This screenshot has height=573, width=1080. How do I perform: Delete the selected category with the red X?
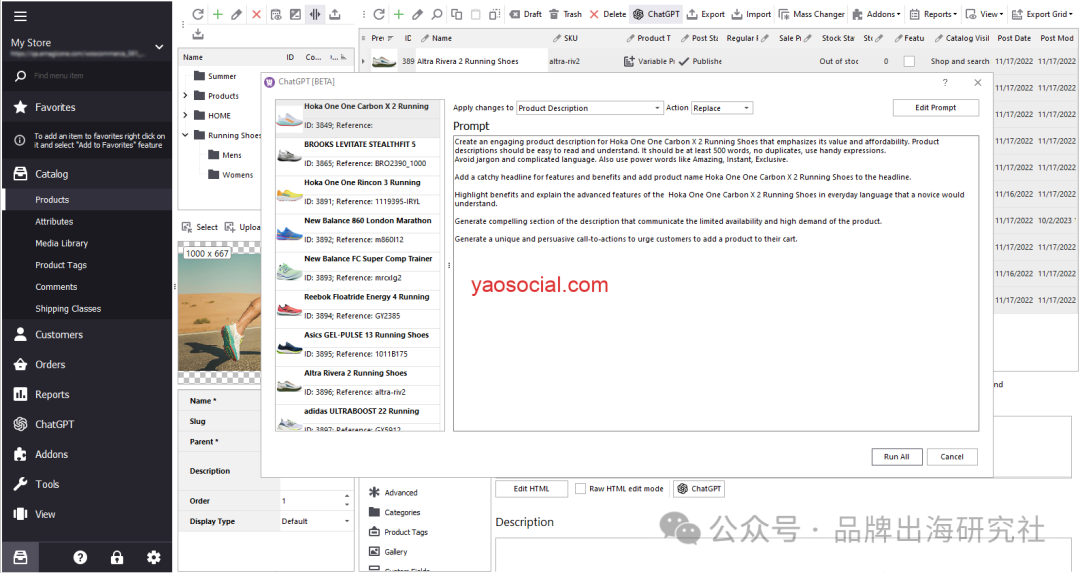(256, 14)
